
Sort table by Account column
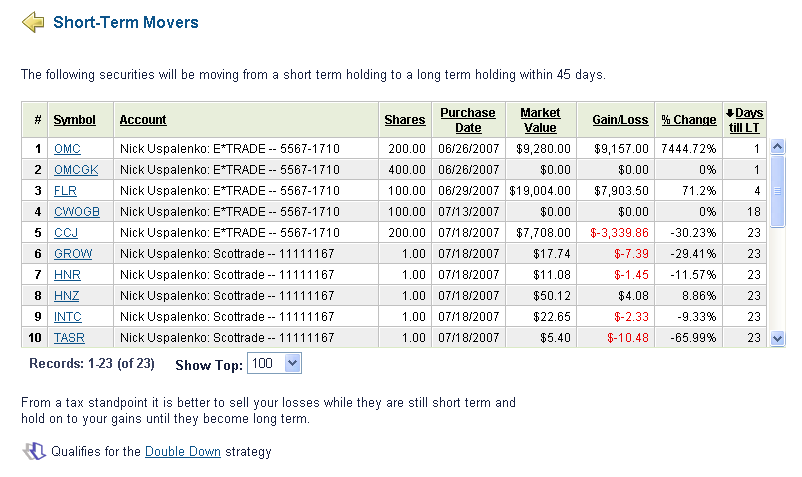pyautogui.click(x=143, y=120)
